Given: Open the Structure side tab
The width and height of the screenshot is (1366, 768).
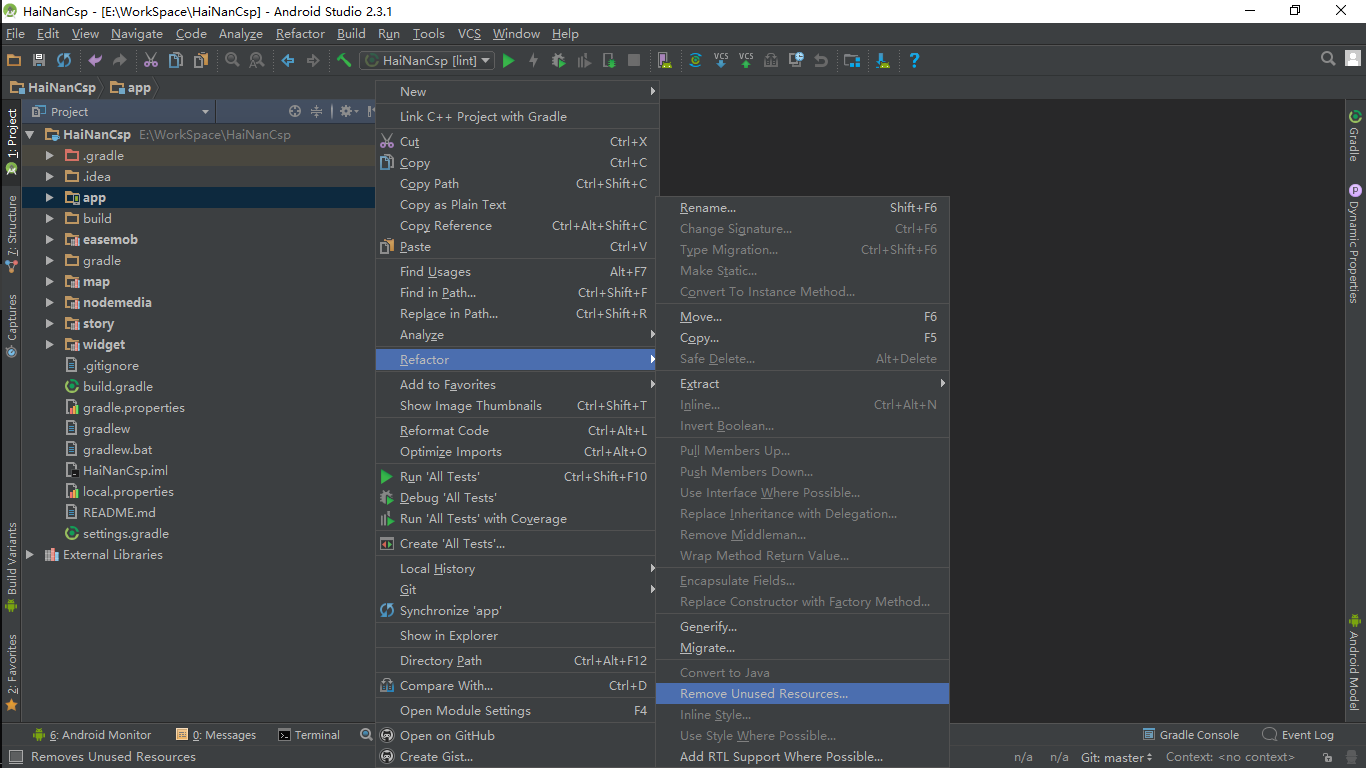Looking at the screenshot, I should click(x=11, y=235).
